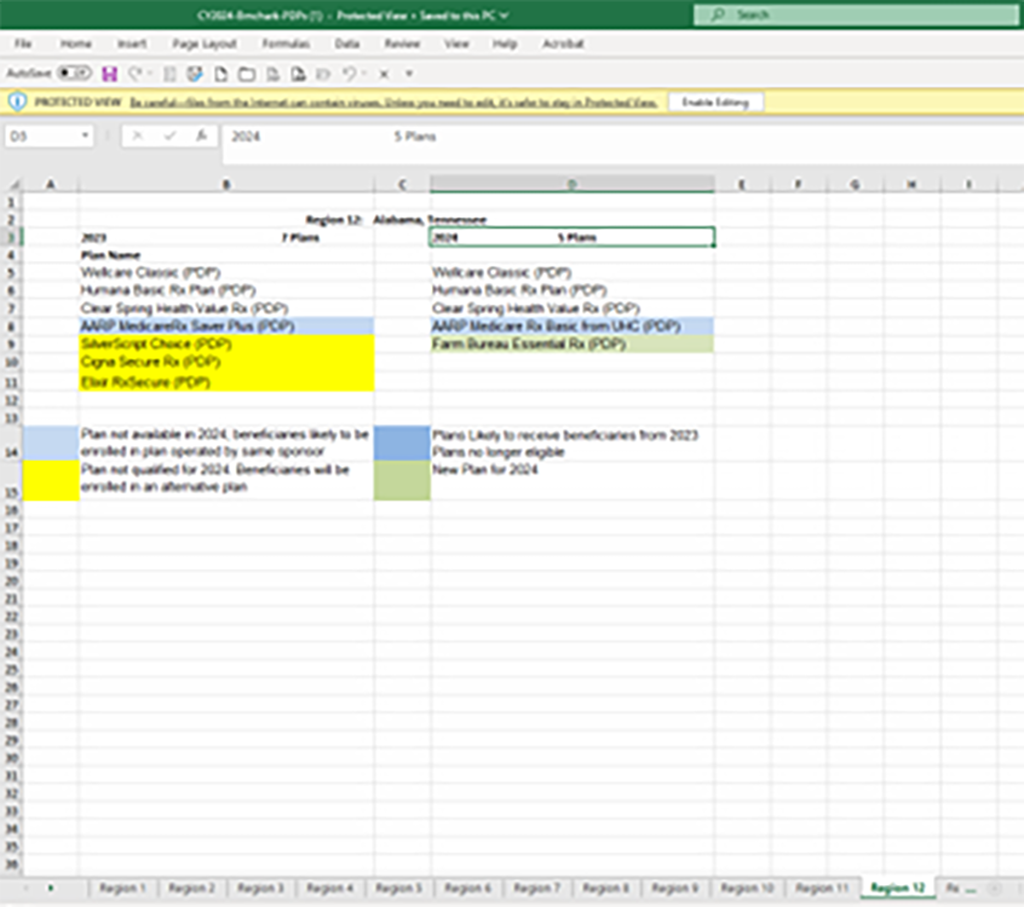Click 'Cigna Secure Rx (PDP)' cell

point(226,362)
